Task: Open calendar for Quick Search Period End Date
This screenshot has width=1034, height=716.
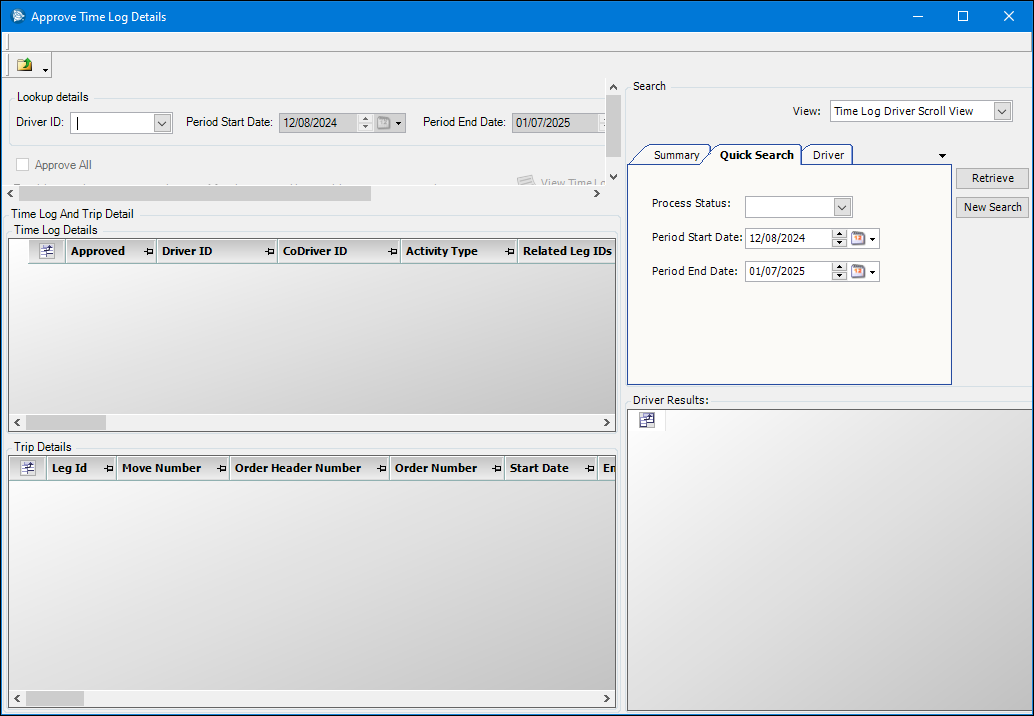Action: click(x=857, y=272)
